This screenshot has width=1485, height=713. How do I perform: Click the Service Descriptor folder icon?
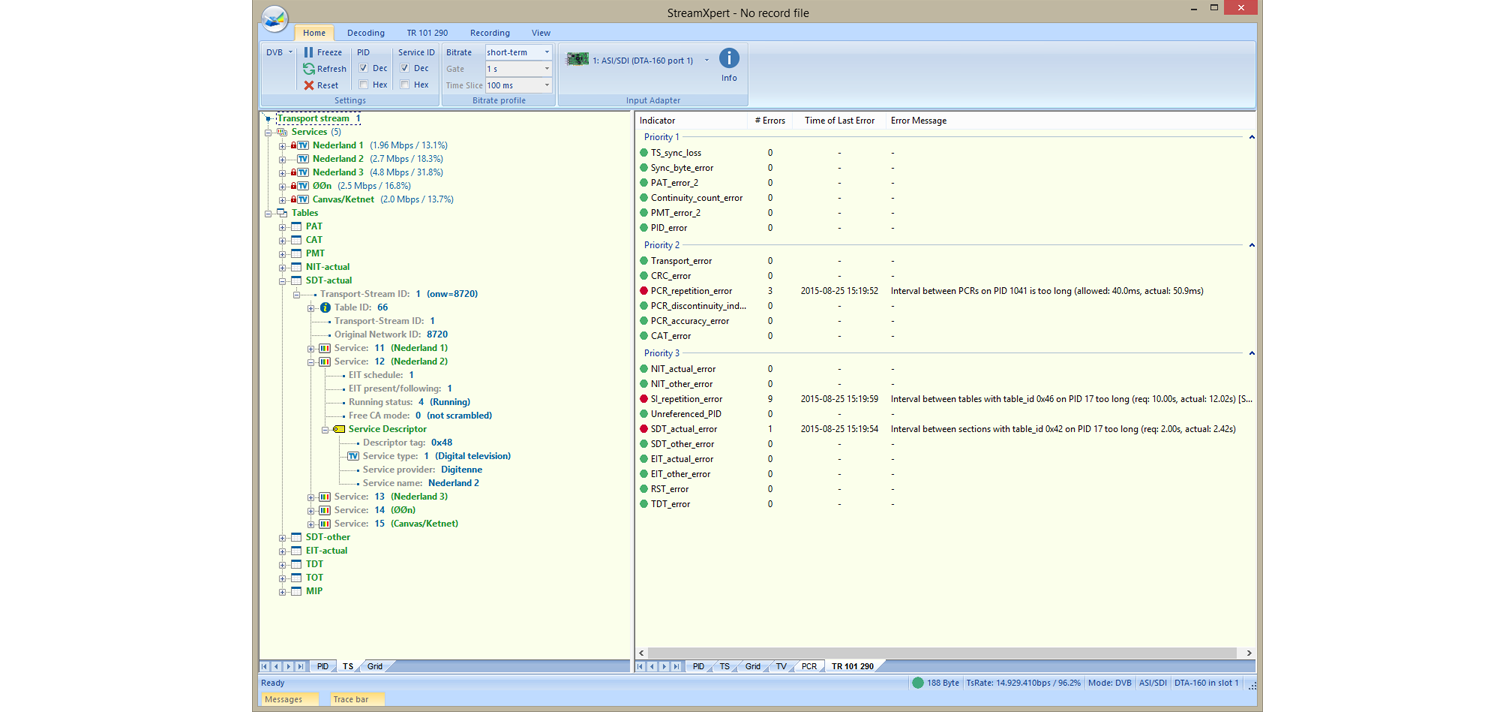pos(338,428)
